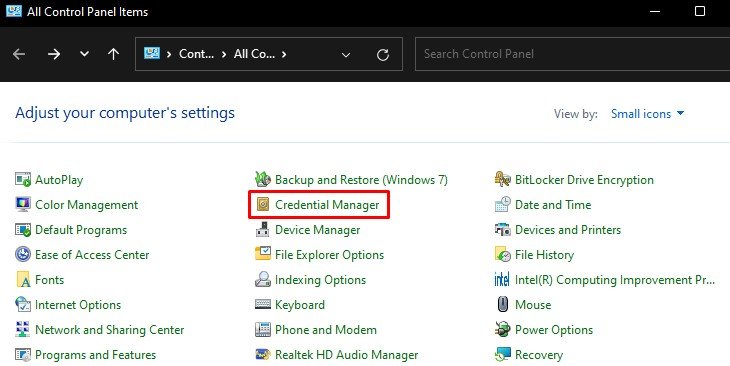Click the Back navigation arrow
Image resolution: width=730 pixels, height=366 pixels.
[19, 54]
